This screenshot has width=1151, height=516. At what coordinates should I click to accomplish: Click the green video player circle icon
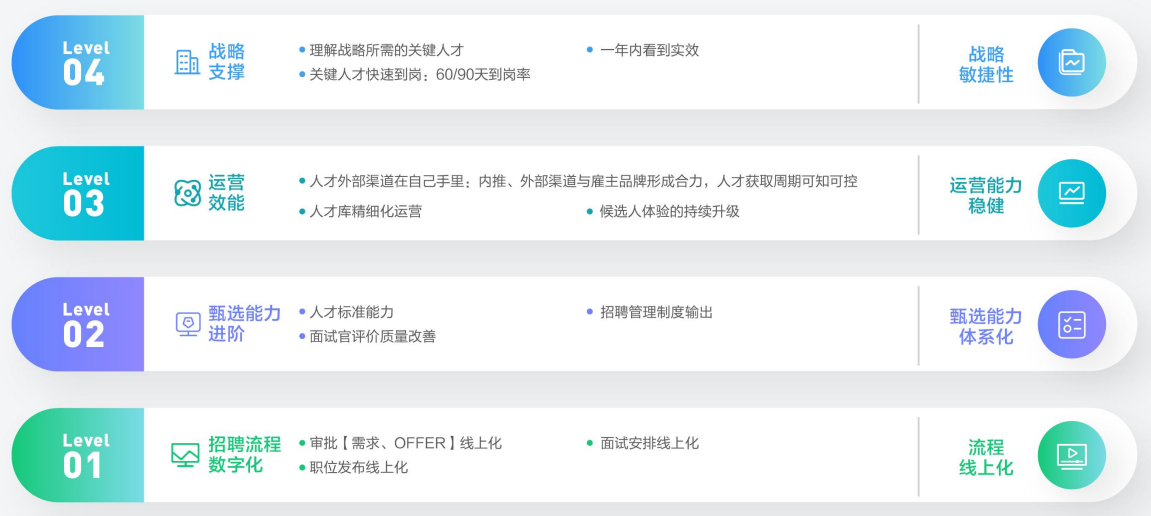point(1072,455)
